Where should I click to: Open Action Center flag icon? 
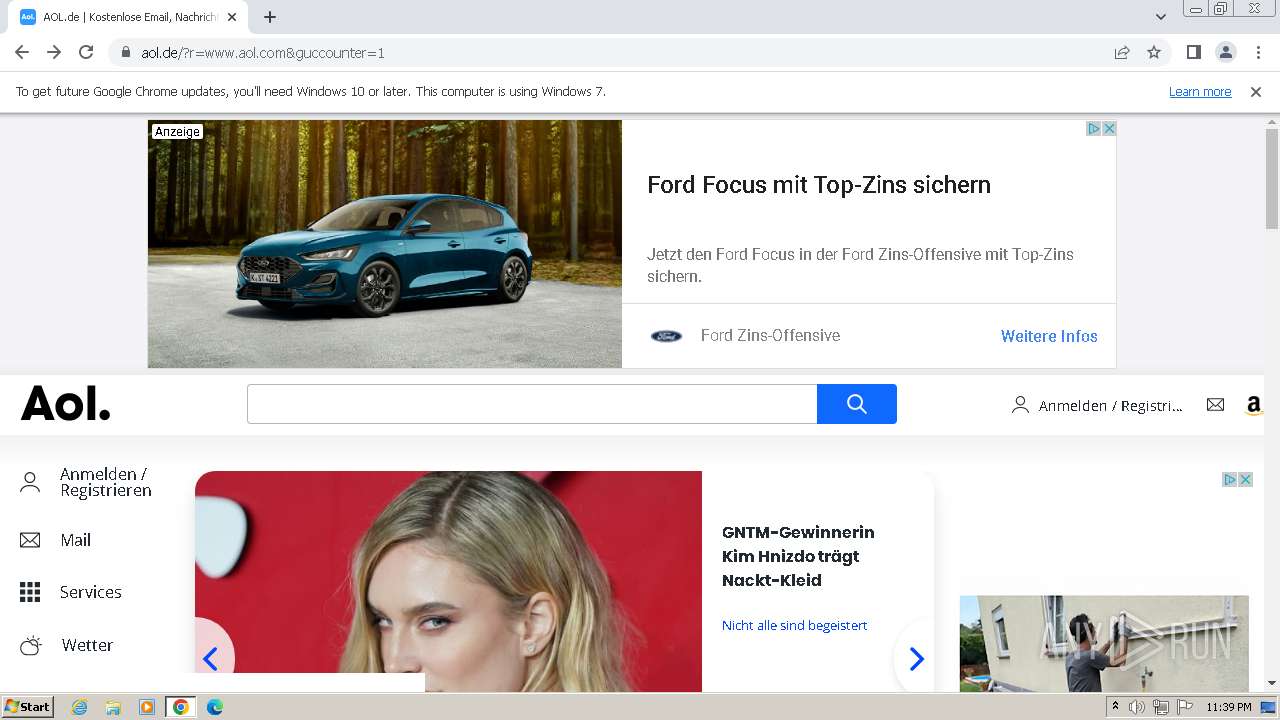pos(1185,707)
